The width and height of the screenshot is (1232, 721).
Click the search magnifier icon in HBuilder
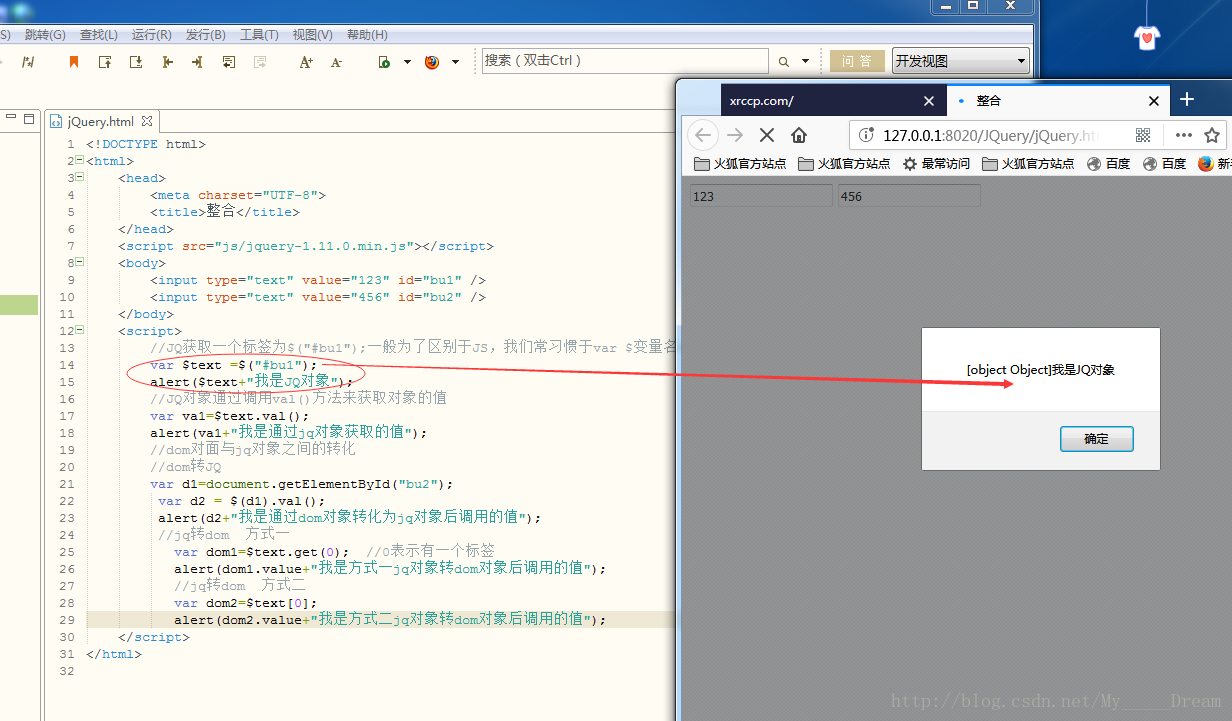click(784, 62)
